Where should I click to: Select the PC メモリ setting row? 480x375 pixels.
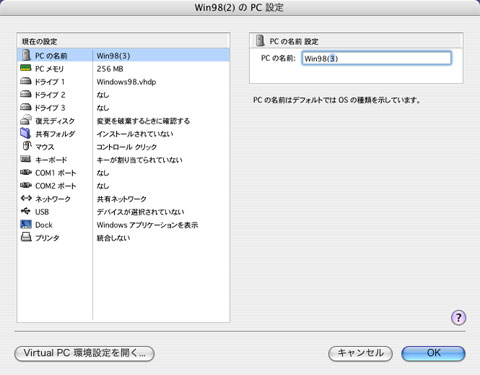pos(123,69)
